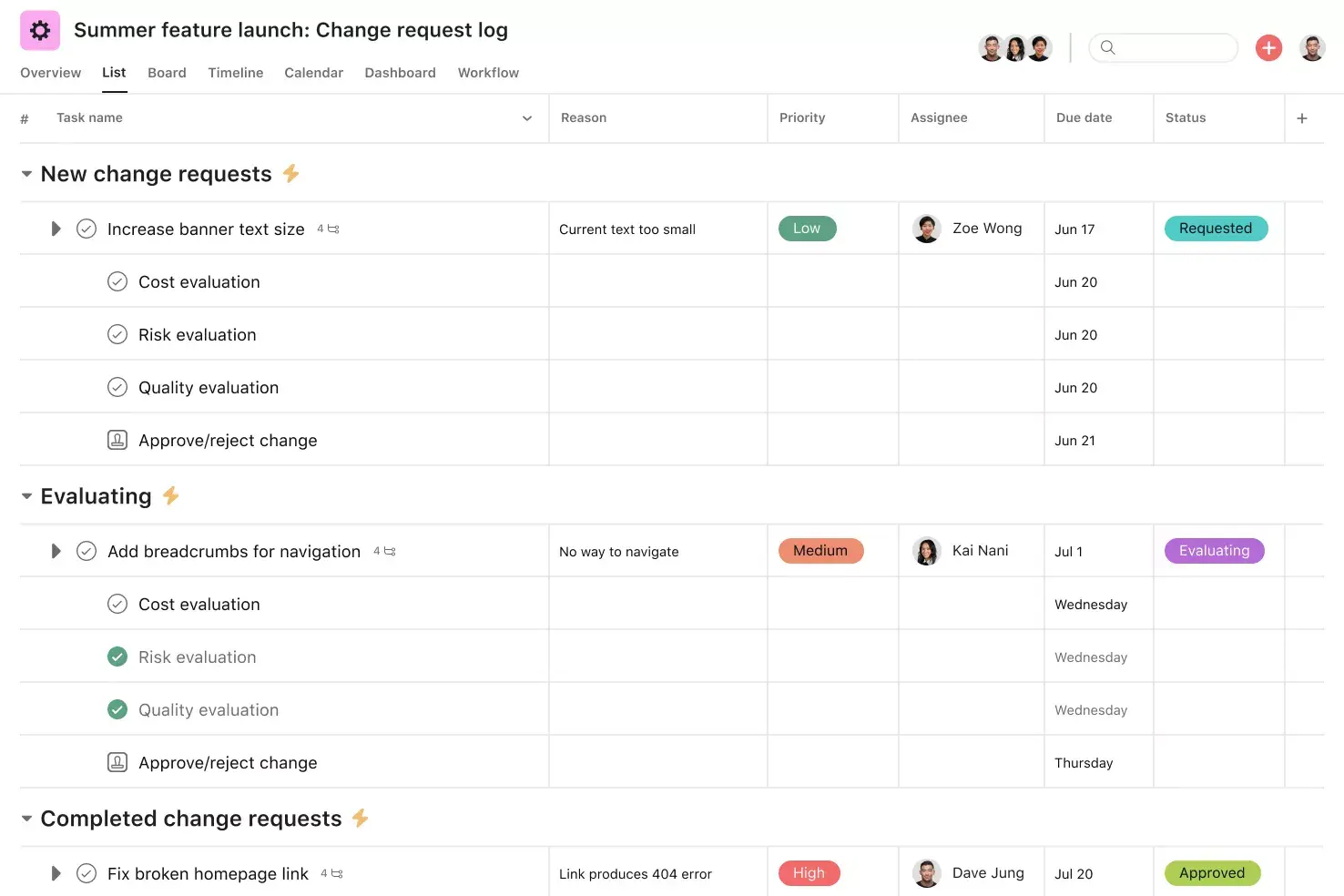Open the Dashboard tab
The width and height of the screenshot is (1344, 896).
point(400,73)
